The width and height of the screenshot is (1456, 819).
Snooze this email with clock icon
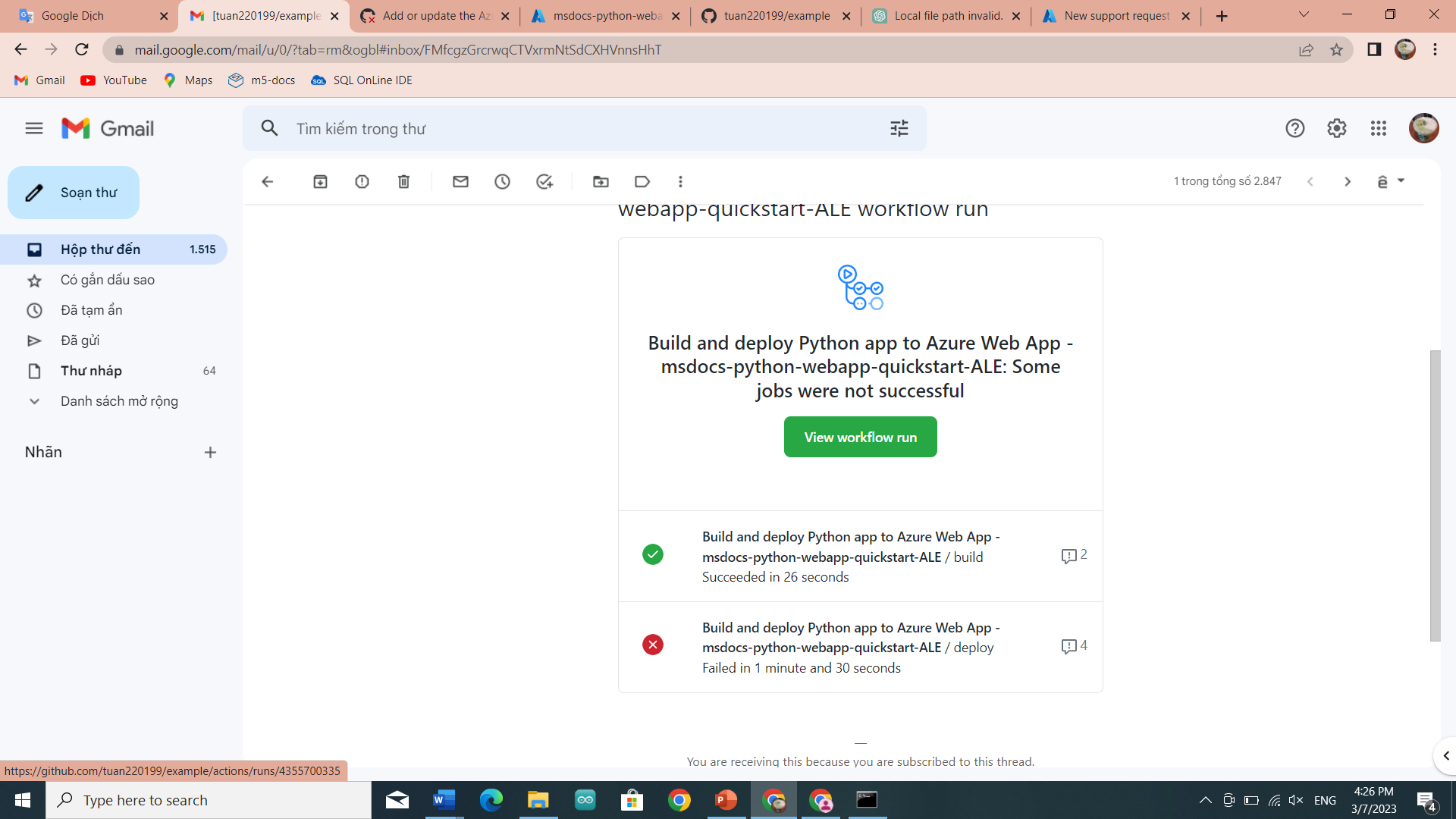[x=502, y=181]
